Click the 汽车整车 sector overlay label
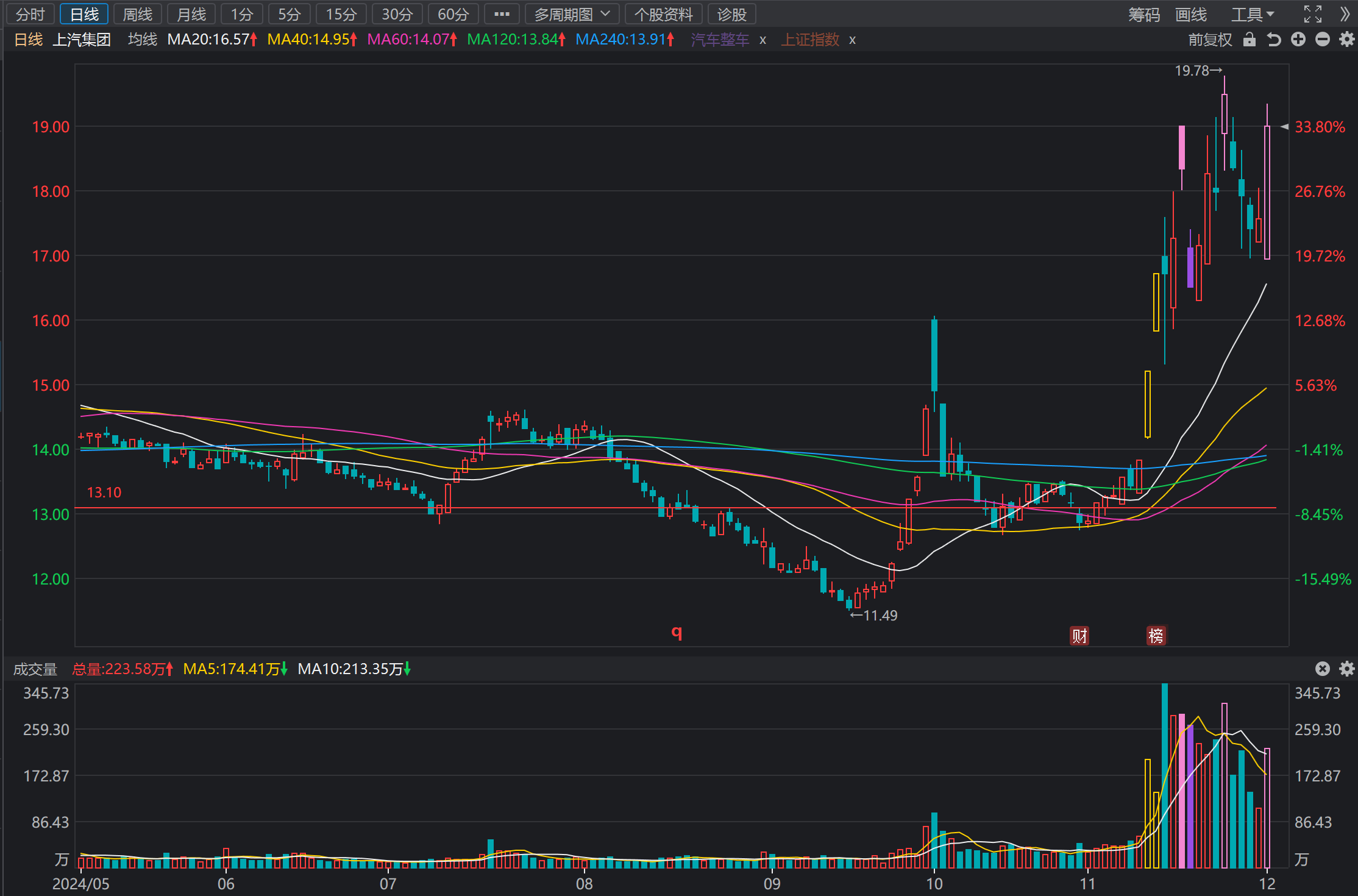This screenshot has width=1358, height=896. pos(720,40)
